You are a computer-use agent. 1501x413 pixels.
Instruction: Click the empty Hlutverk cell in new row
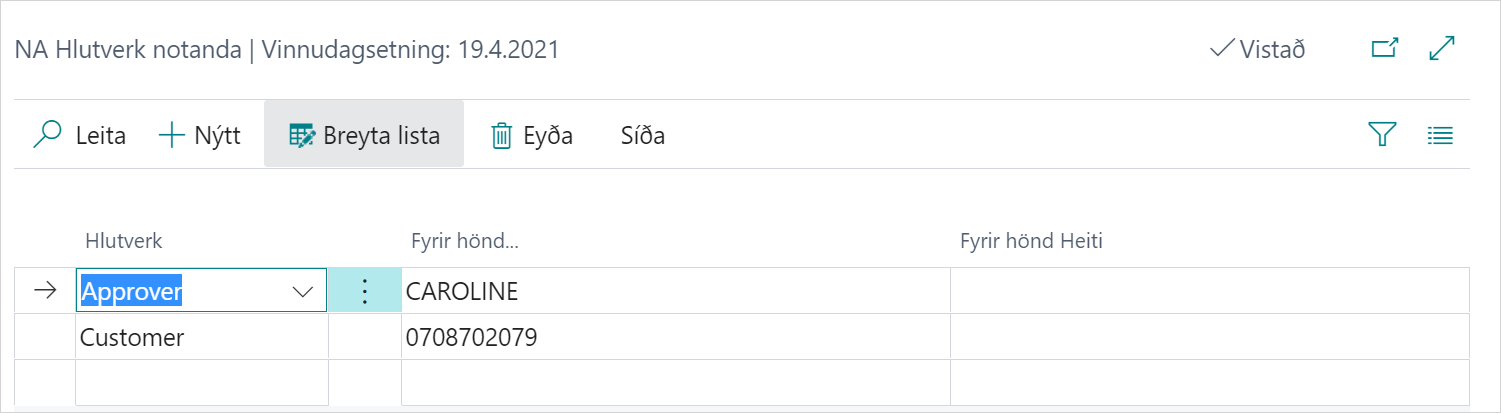pyautogui.click(x=200, y=383)
